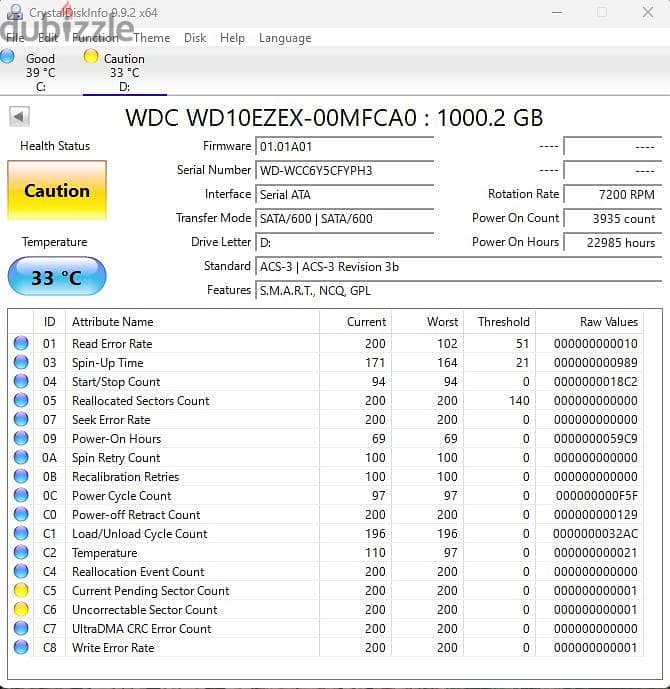Select the UltraDMA CRC Error Count name
This screenshot has height=689, width=670.
coord(141,629)
